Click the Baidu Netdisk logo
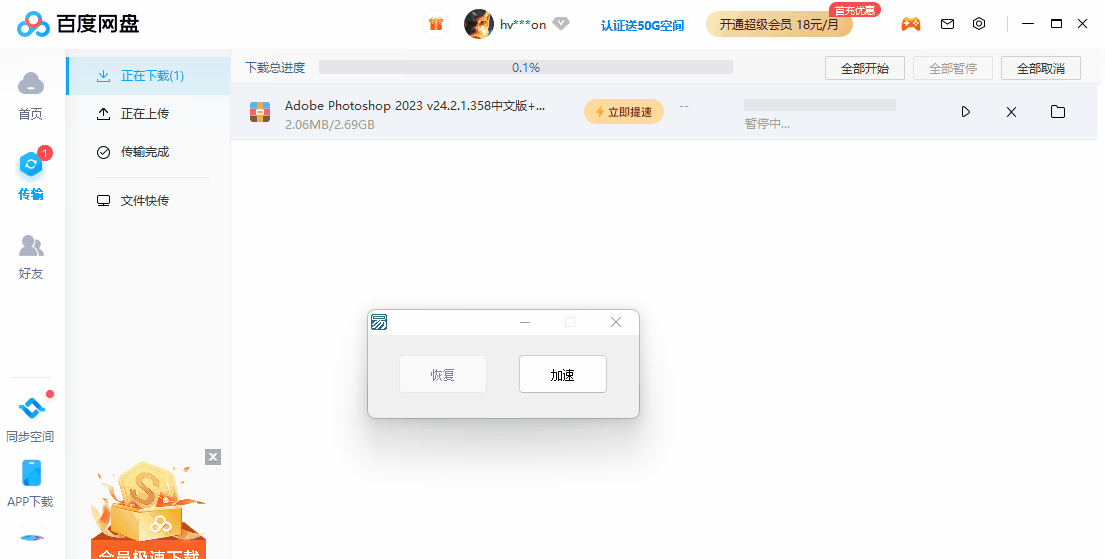1105x559 pixels. point(78,24)
